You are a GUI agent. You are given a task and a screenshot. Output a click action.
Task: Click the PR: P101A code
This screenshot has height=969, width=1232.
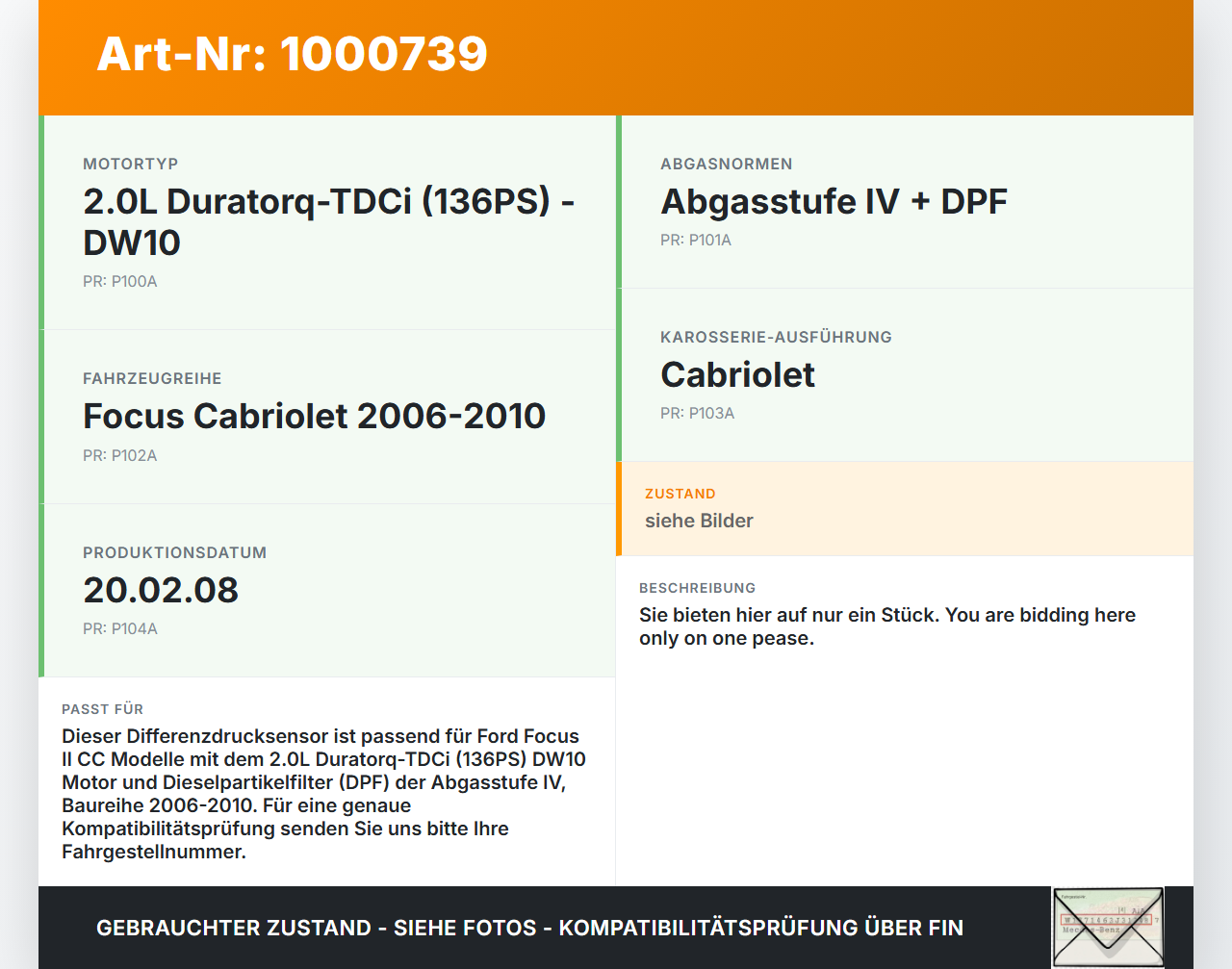click(696, 240)
